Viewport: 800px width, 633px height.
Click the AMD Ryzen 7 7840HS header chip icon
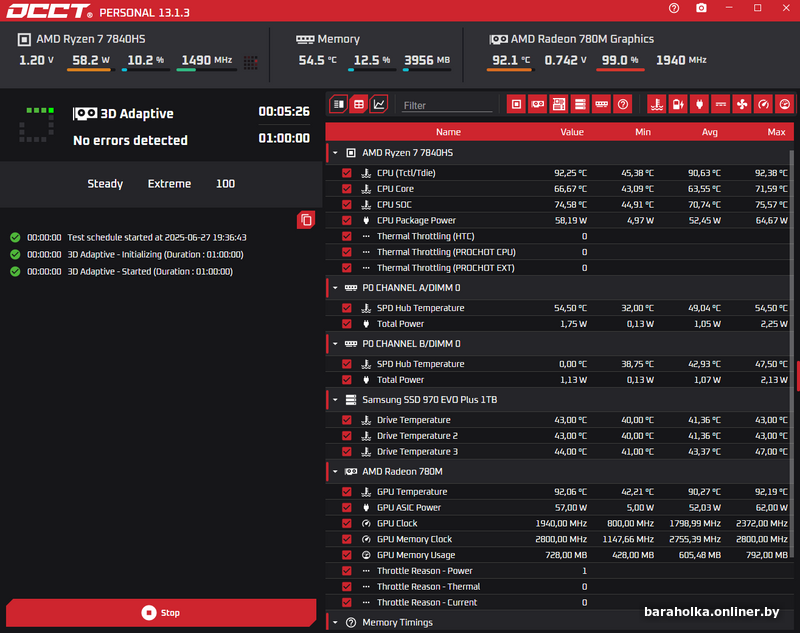tap(24, 39)
